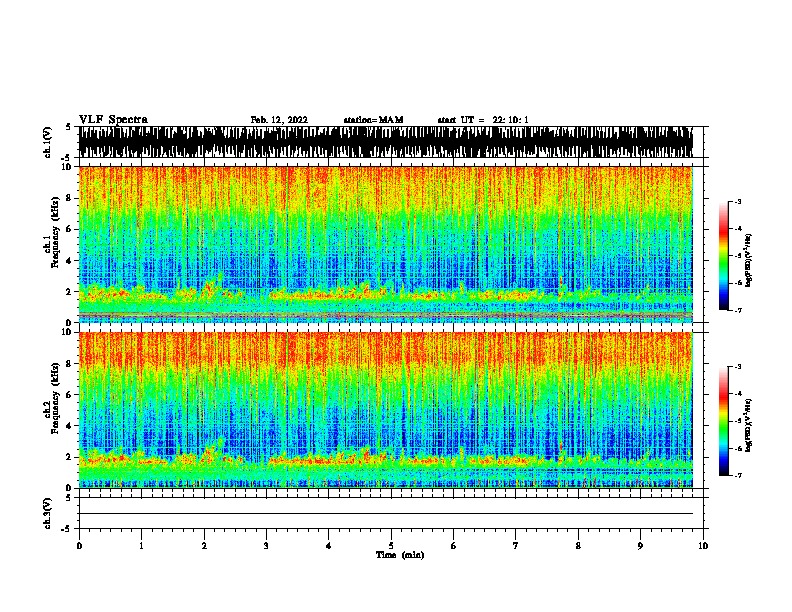Click the "station=MAM" header label

pos(373,120)
